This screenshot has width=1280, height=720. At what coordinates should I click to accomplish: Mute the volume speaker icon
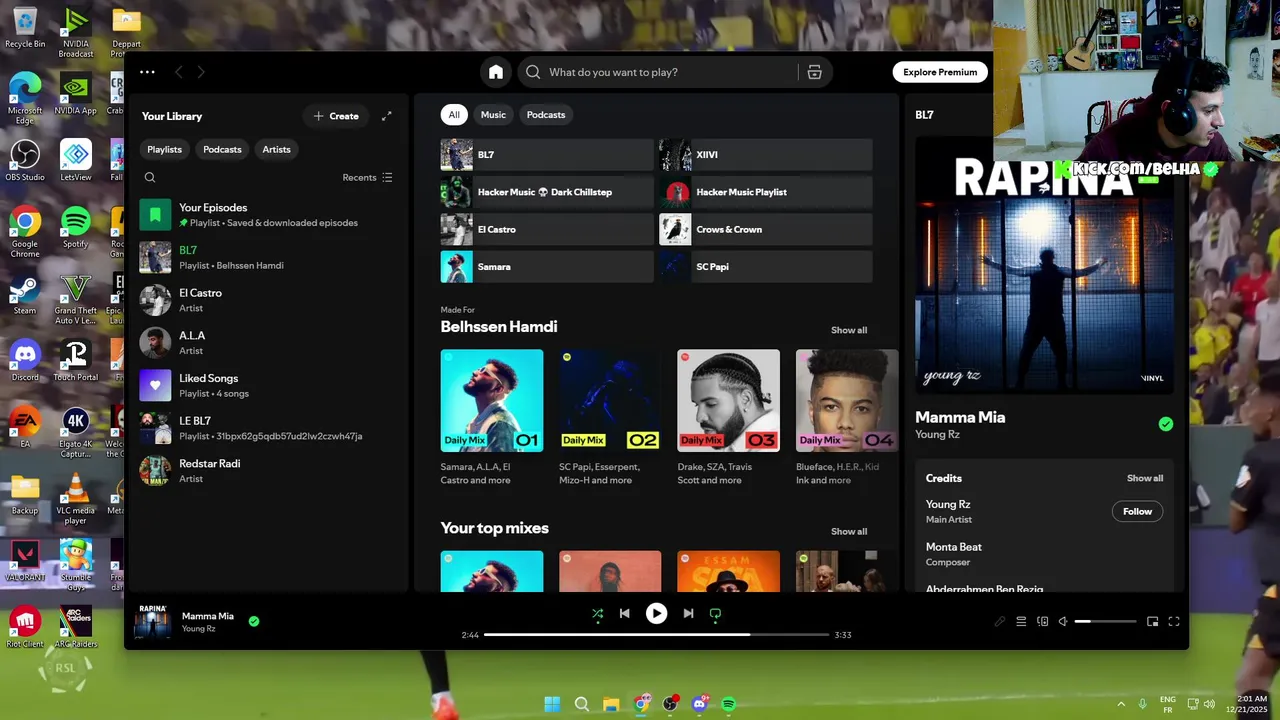(x=1063, y=621)
